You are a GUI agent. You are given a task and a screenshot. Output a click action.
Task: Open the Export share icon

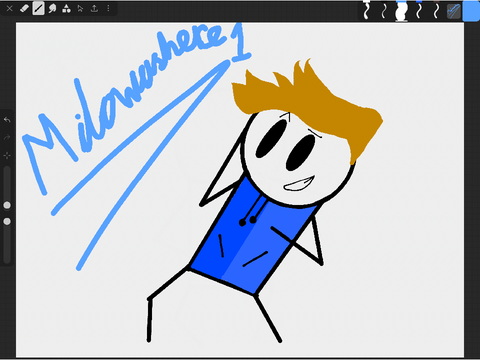coord(94,9)
